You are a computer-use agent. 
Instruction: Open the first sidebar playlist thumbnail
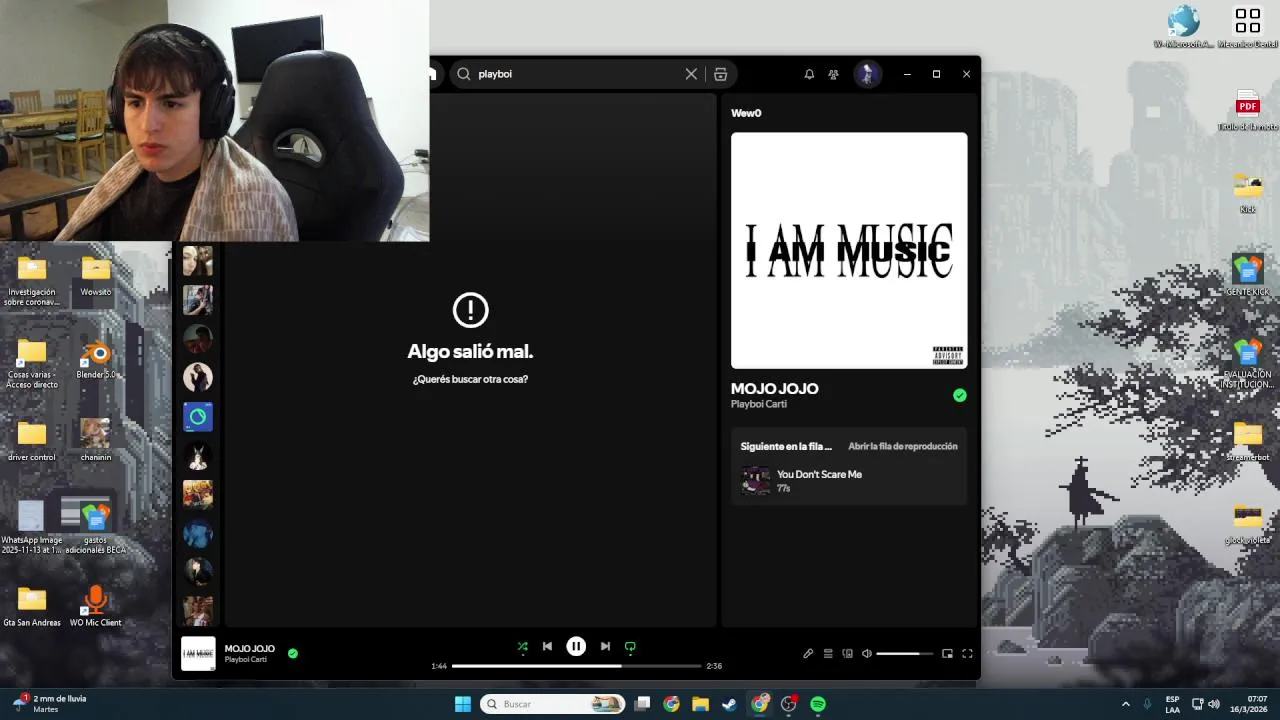click(198, 261)
